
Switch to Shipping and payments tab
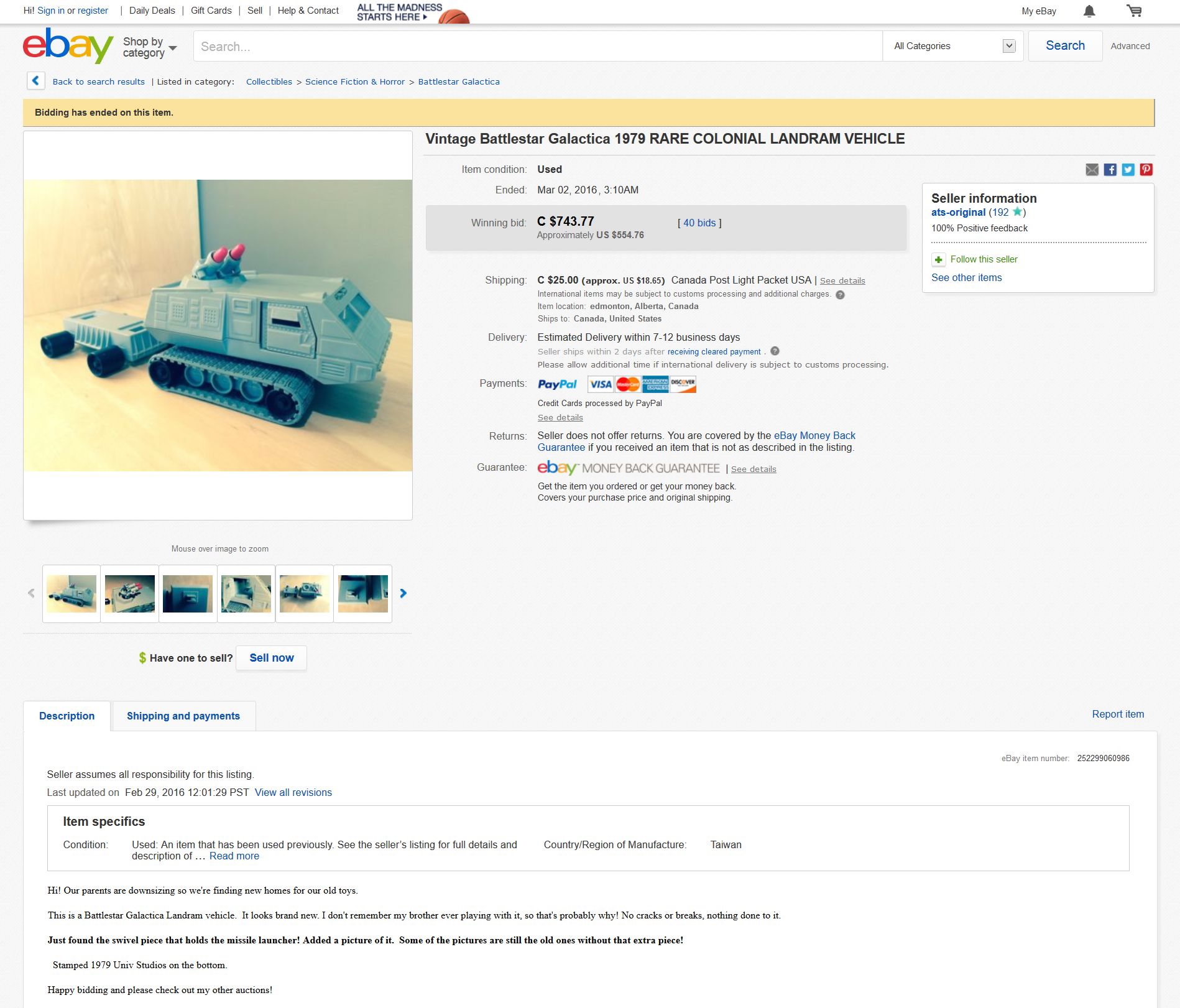point(183,716)
